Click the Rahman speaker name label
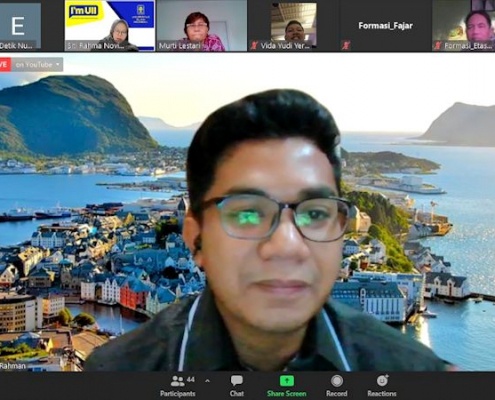The width and height of the screenshot is (495, 400). tap(13, 366)
